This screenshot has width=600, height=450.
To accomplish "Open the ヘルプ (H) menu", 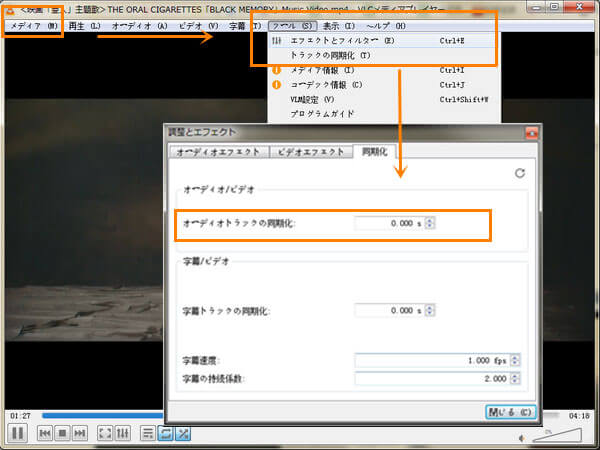I will (386, 26).
